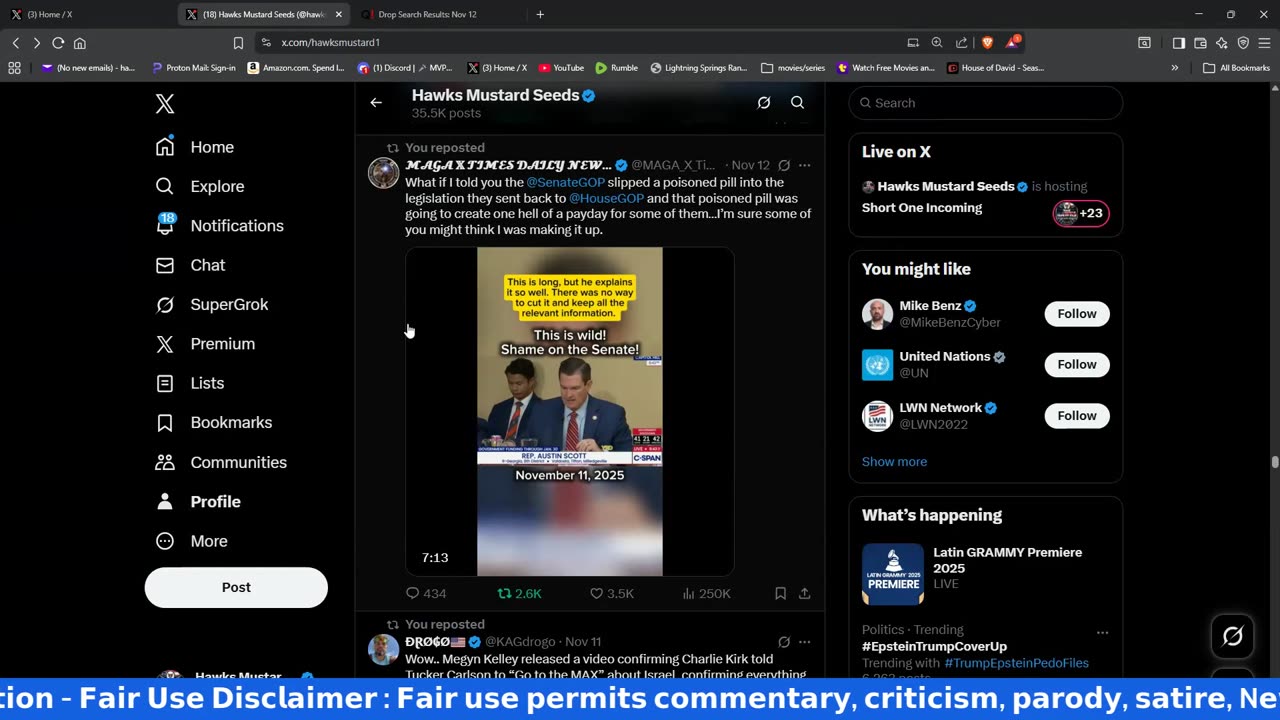The height and width of the screenshot is (720, 1280).
Task: Go back using the profile back arrow
Action: click(x=376, y=102)
